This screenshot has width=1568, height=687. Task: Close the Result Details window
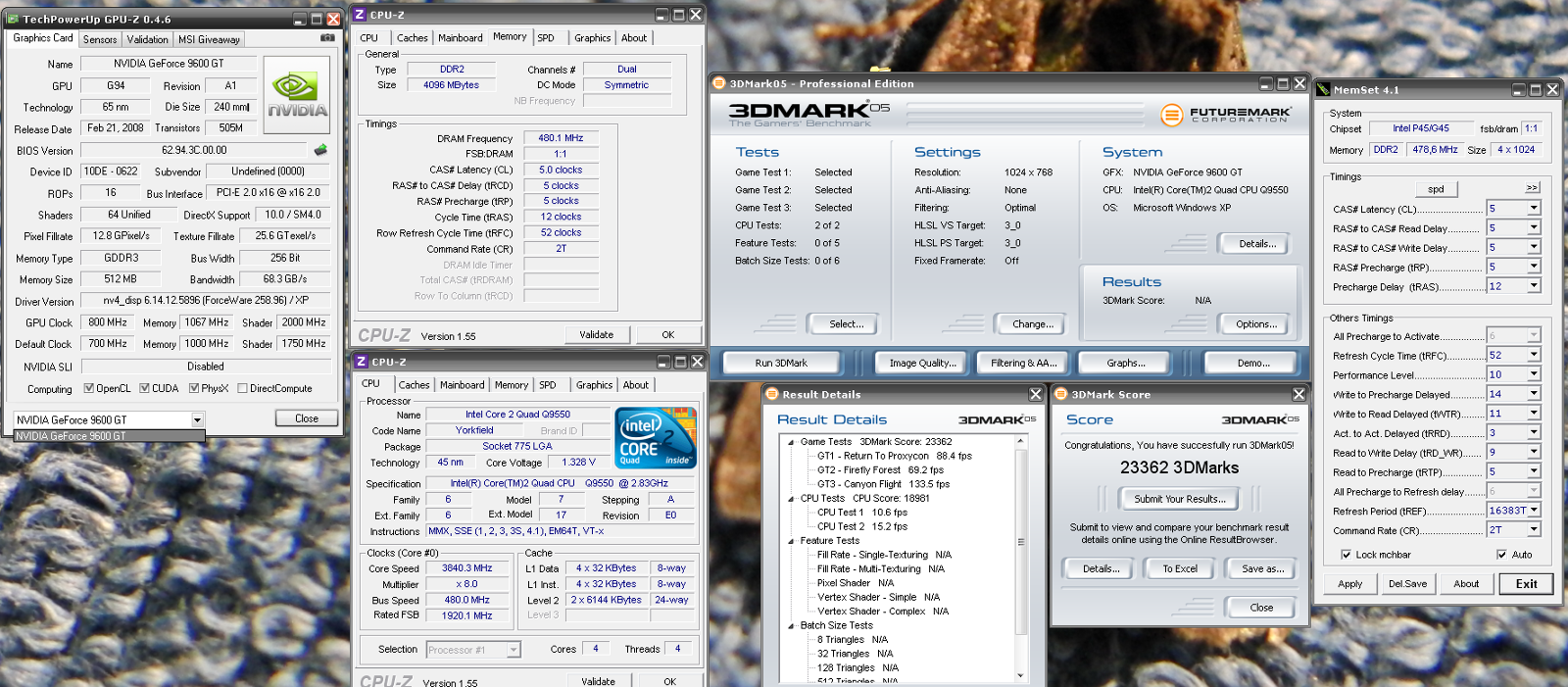[x=1035, y=394]
